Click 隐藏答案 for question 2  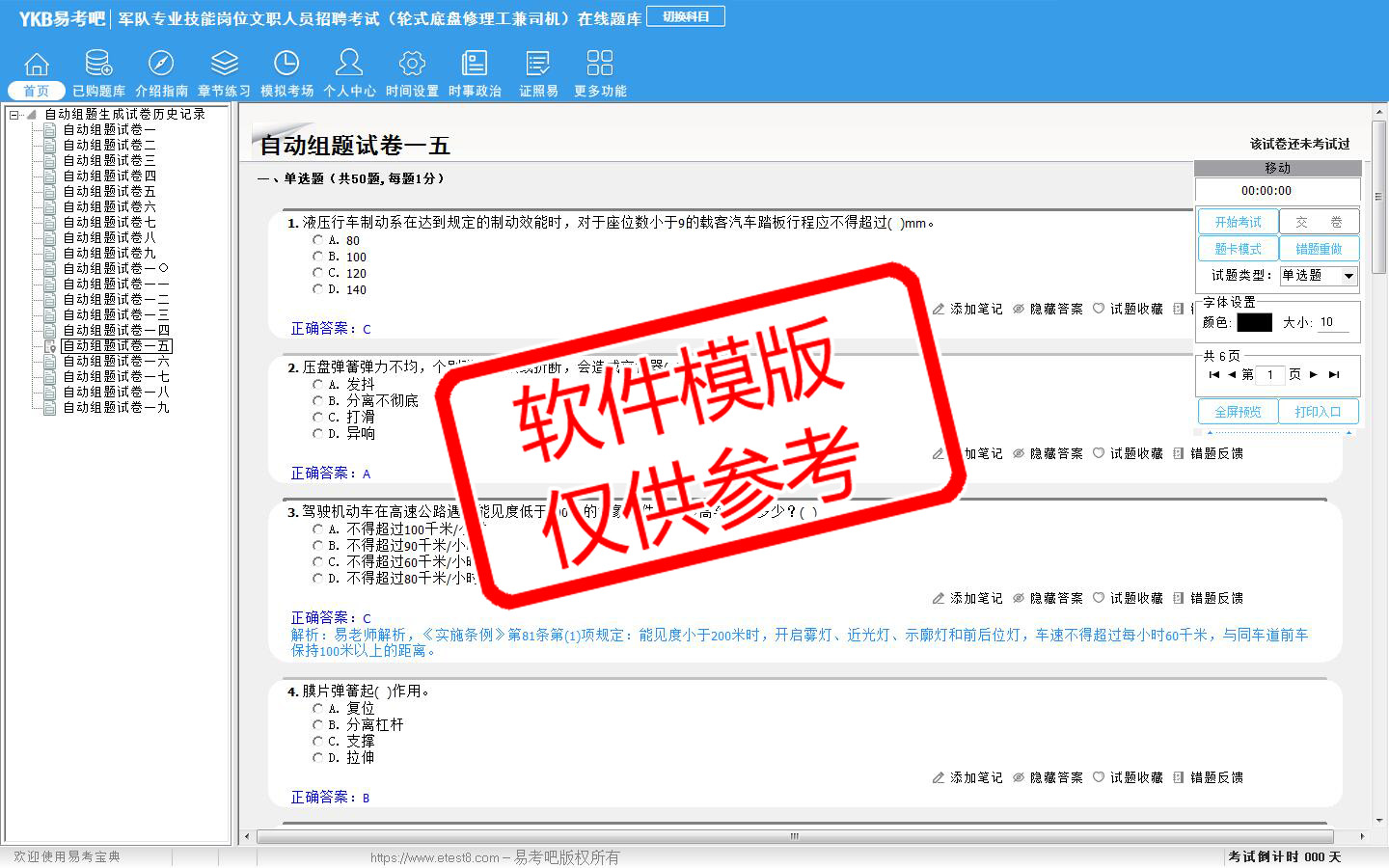(1048, 453)
